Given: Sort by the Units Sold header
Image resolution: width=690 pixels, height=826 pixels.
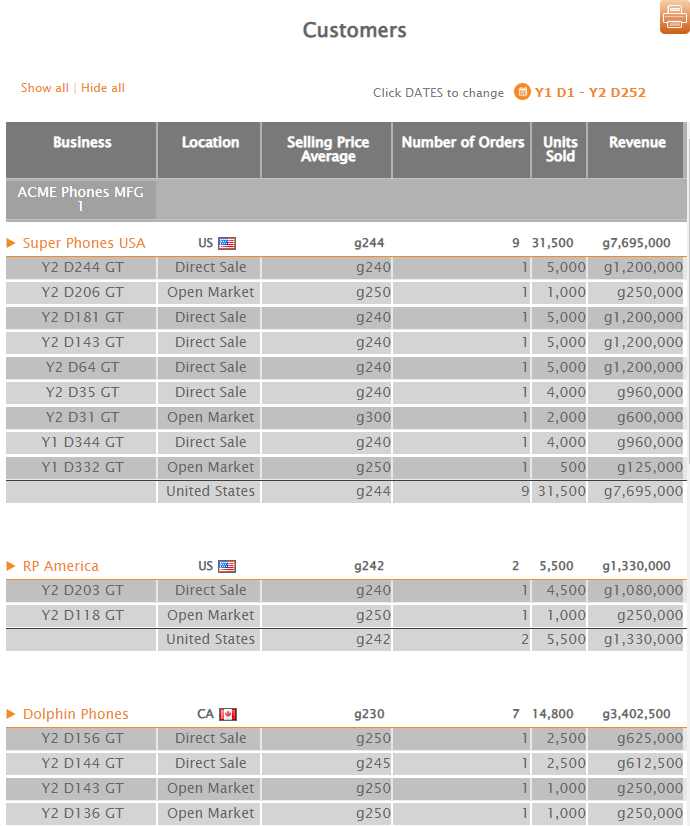Looking at the screenshot, I should pos(560,149).
